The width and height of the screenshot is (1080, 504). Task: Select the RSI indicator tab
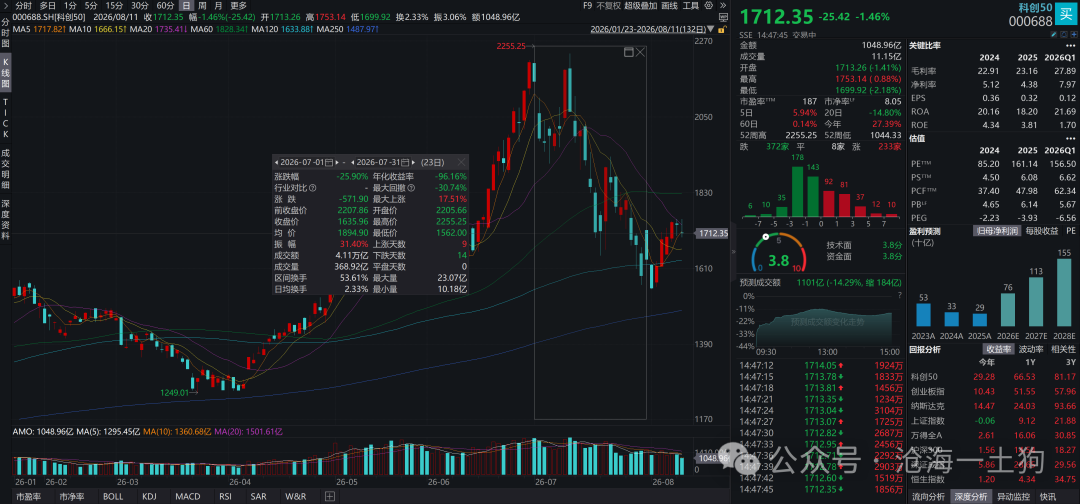pos(225,496)
